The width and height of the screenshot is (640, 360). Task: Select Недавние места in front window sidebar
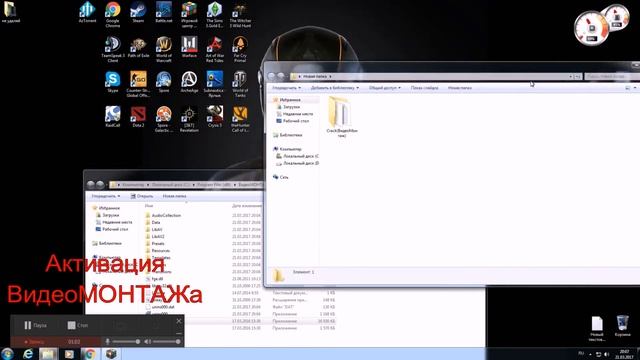tap(295, 114)
